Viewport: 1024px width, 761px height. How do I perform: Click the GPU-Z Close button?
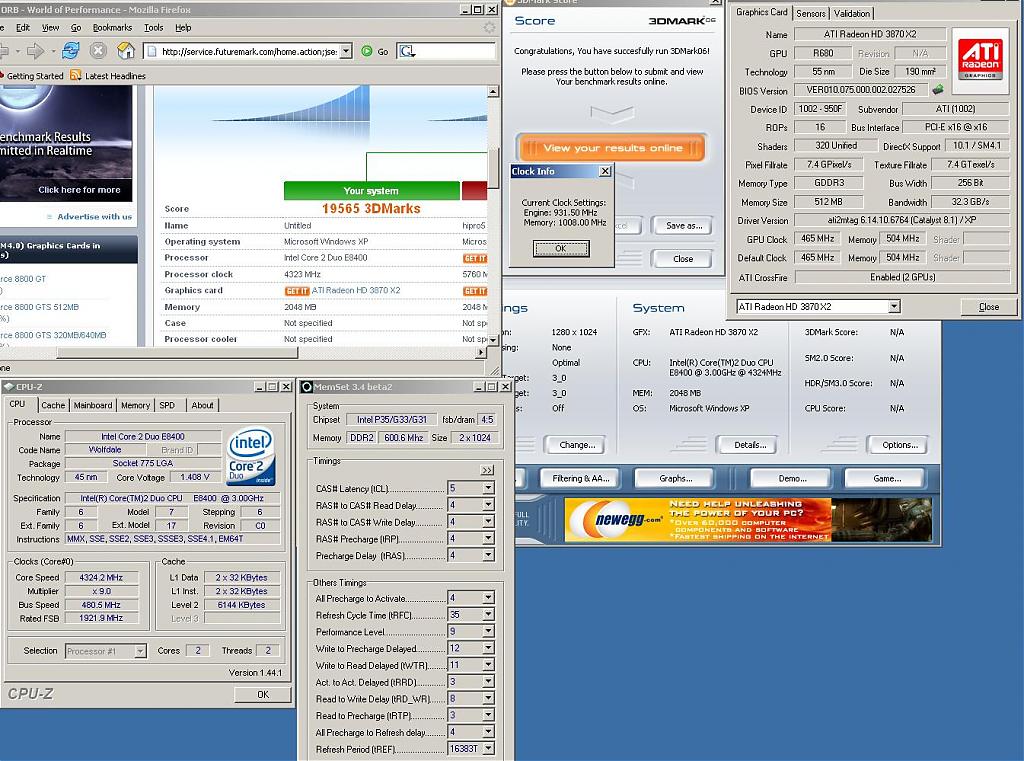click(x=988, y=306)
